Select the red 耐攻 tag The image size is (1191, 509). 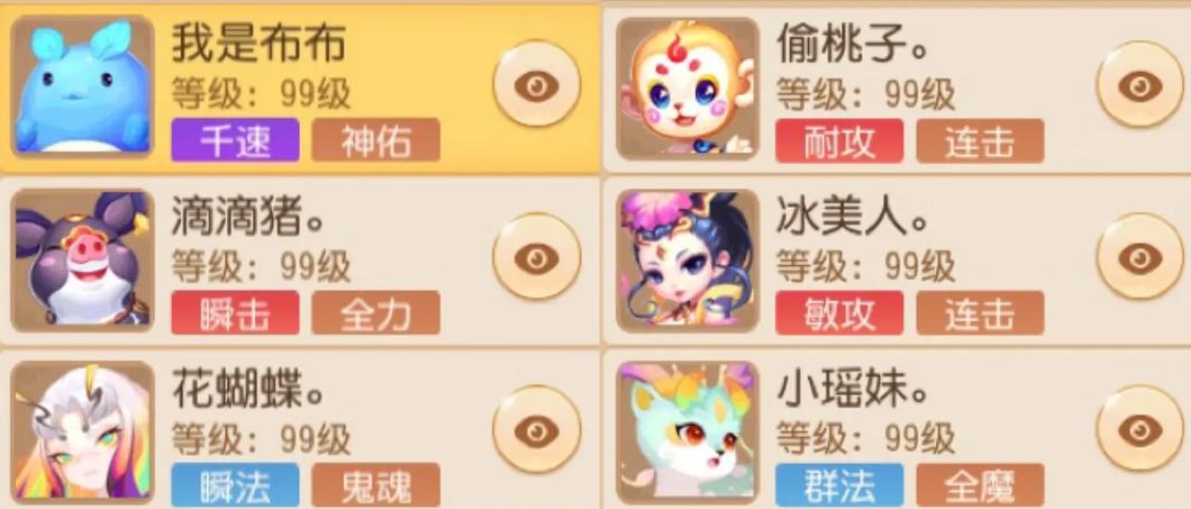[x=839, y=141]
